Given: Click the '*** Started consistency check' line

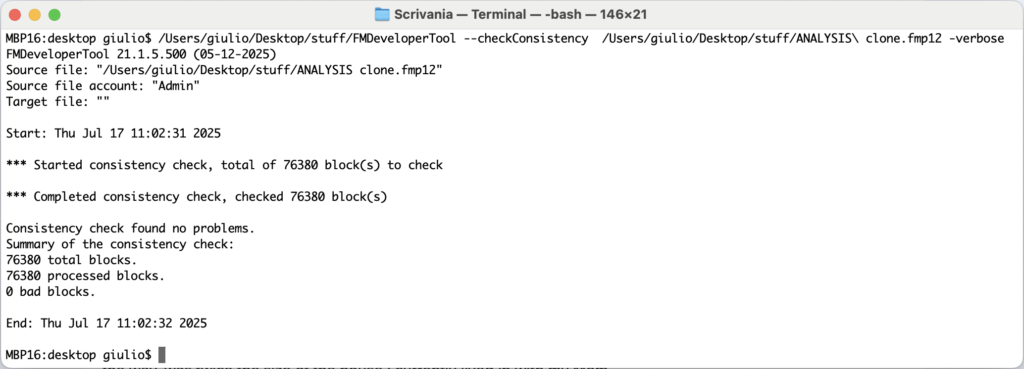Looking at the screenshot, I should [x=224, y=165].
